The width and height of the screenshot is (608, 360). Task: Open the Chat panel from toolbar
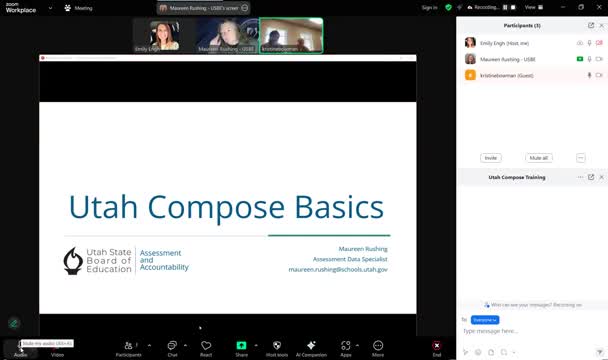point(172,348)
